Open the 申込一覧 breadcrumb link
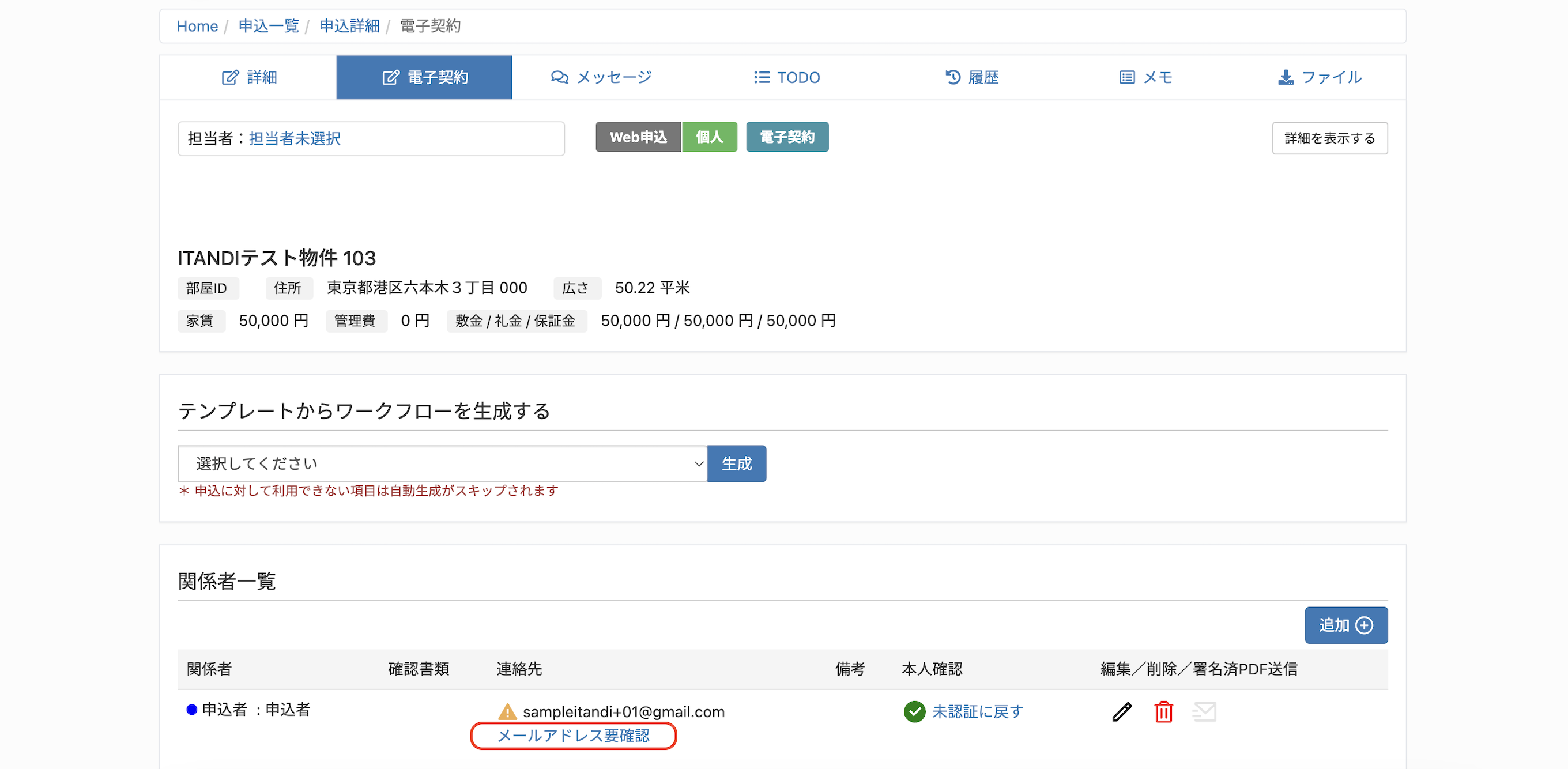The width and height of the screenshot is (1568, 769). pos(269,26)
